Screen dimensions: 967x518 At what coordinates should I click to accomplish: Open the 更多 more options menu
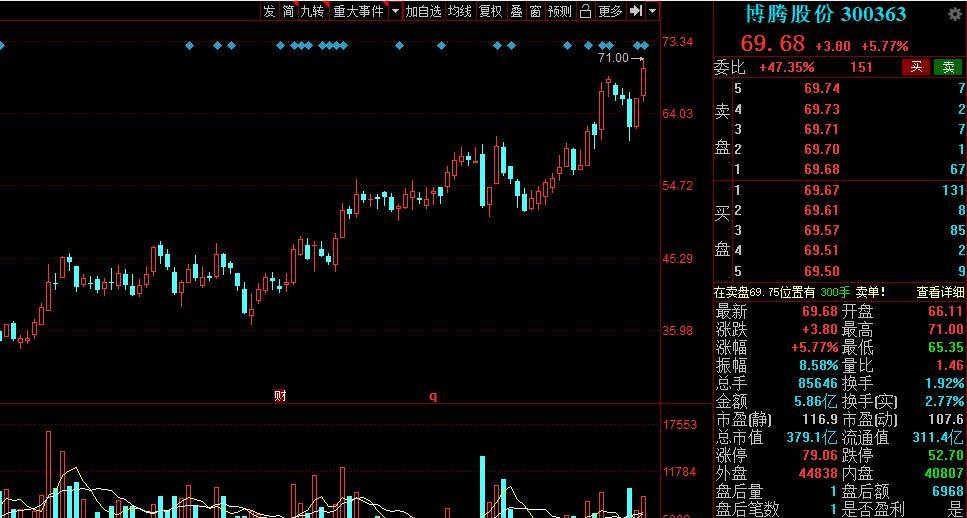tap(610, 11)
